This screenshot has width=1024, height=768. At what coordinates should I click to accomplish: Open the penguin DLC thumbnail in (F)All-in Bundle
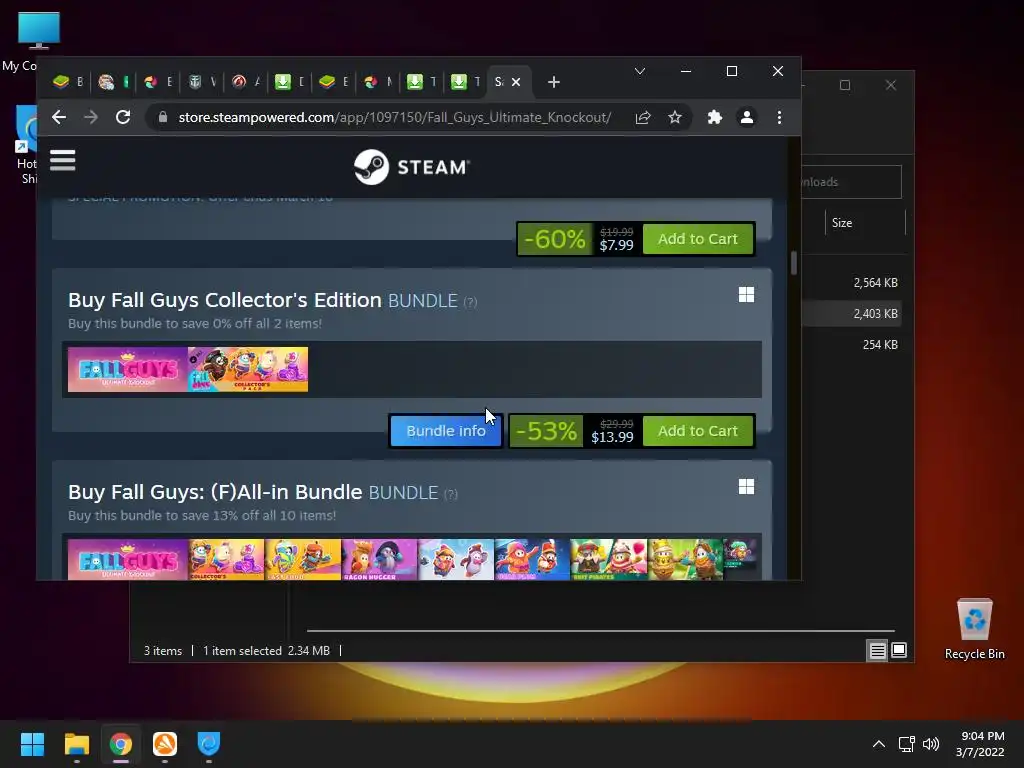click(456, 560)
